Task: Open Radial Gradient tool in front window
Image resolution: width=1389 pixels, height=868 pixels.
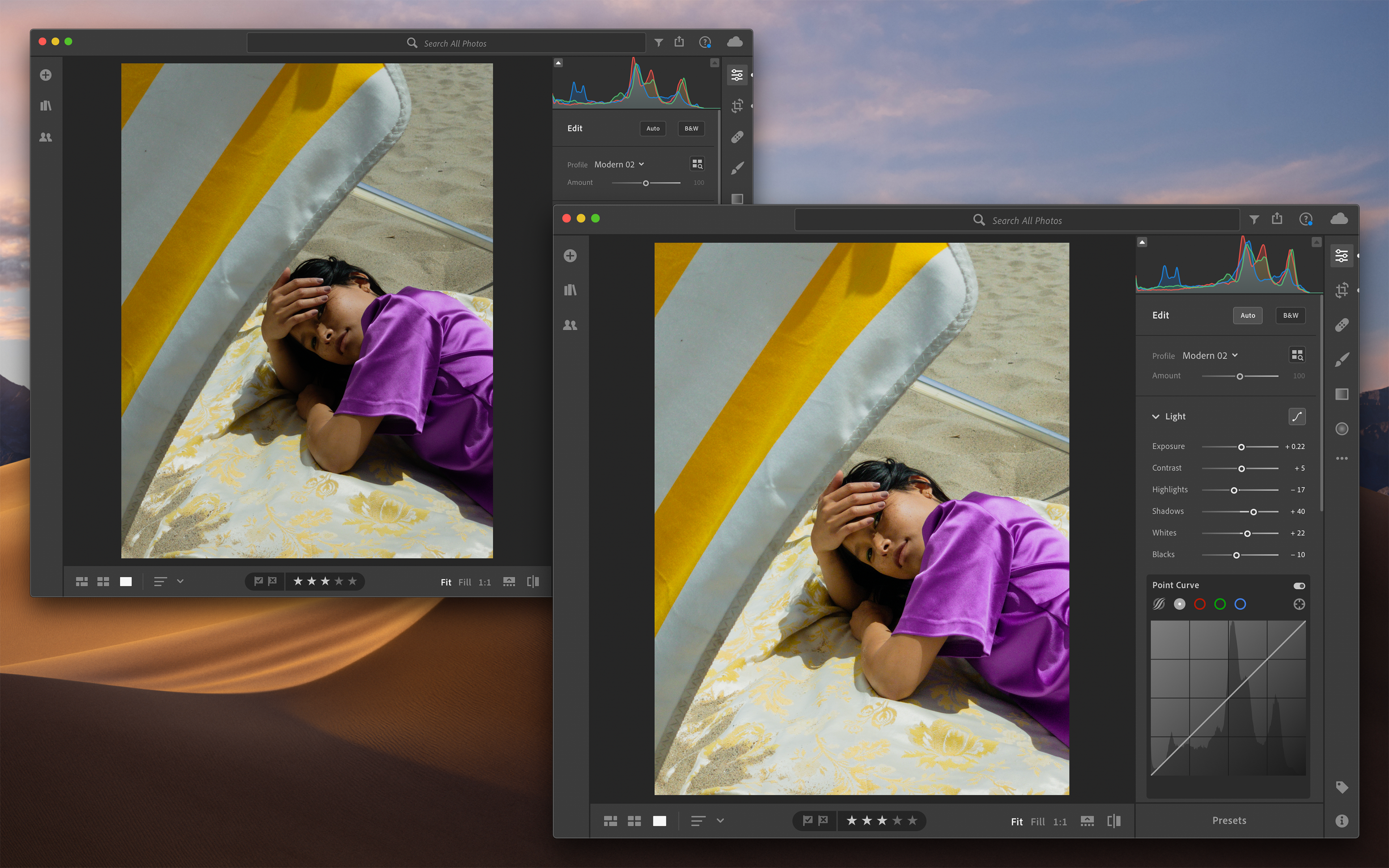Action: (1341, 429)
